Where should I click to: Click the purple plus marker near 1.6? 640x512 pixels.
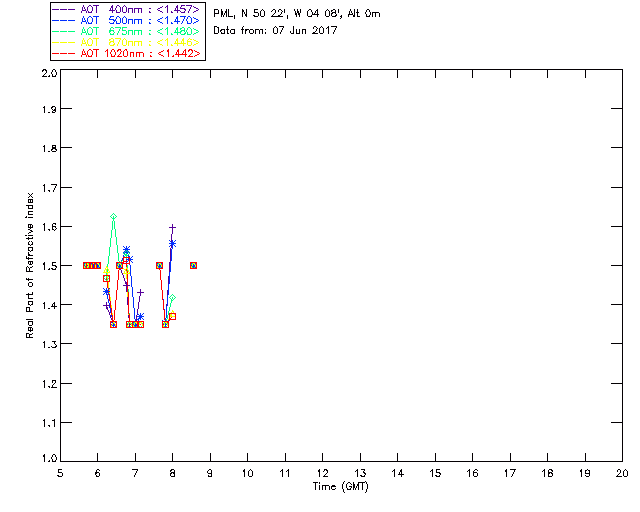pos(172,227)
